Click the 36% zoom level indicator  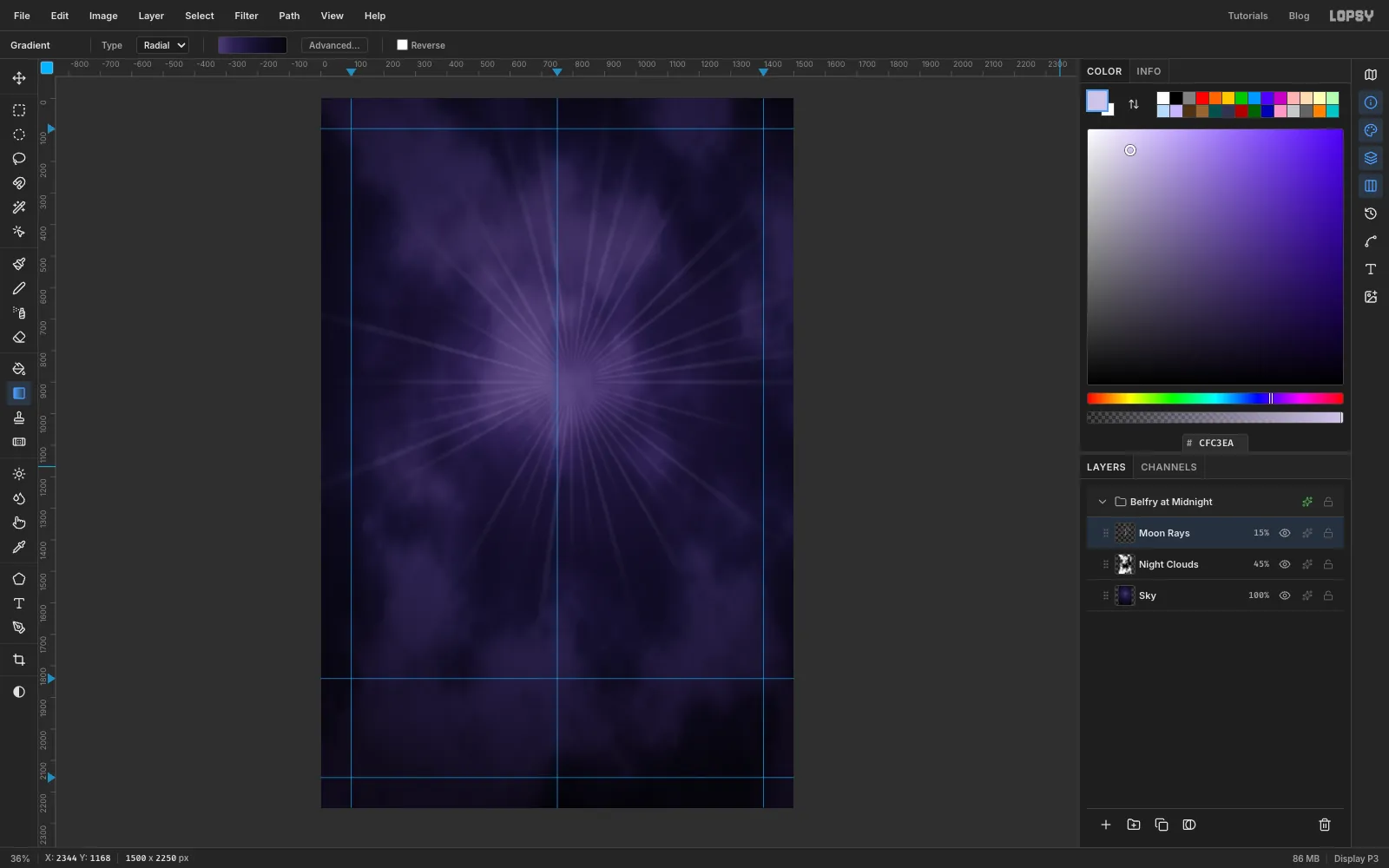pos(20,858)
